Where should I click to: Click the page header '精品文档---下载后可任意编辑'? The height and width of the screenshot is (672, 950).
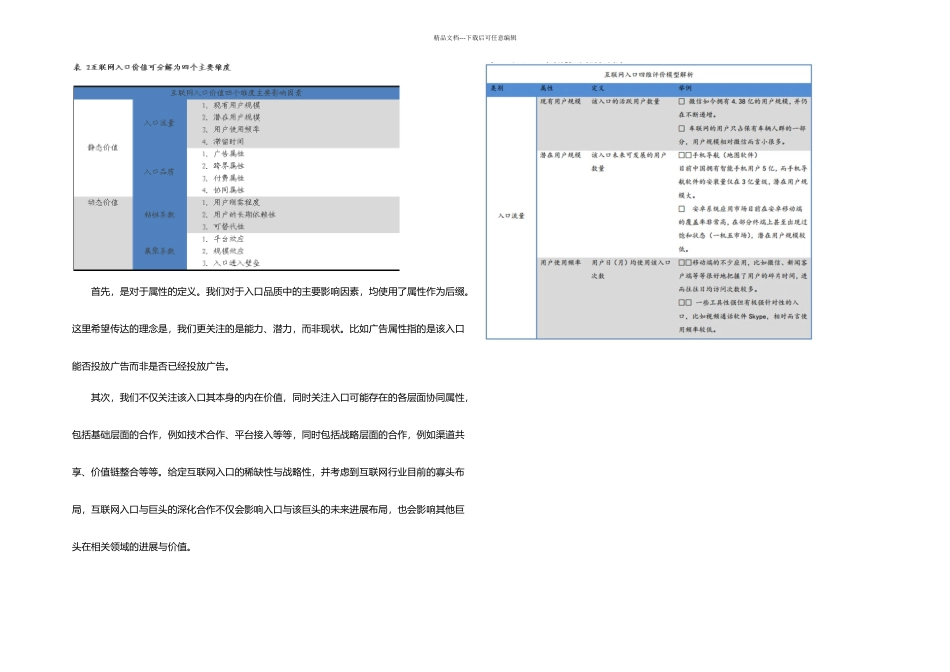[x=475, y=38]
